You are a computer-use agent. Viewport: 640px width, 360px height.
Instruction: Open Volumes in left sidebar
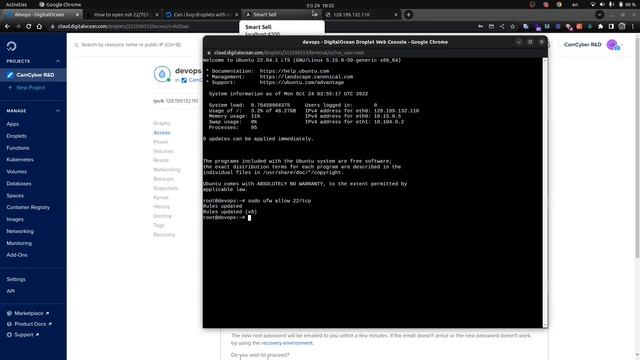point(16,172)
